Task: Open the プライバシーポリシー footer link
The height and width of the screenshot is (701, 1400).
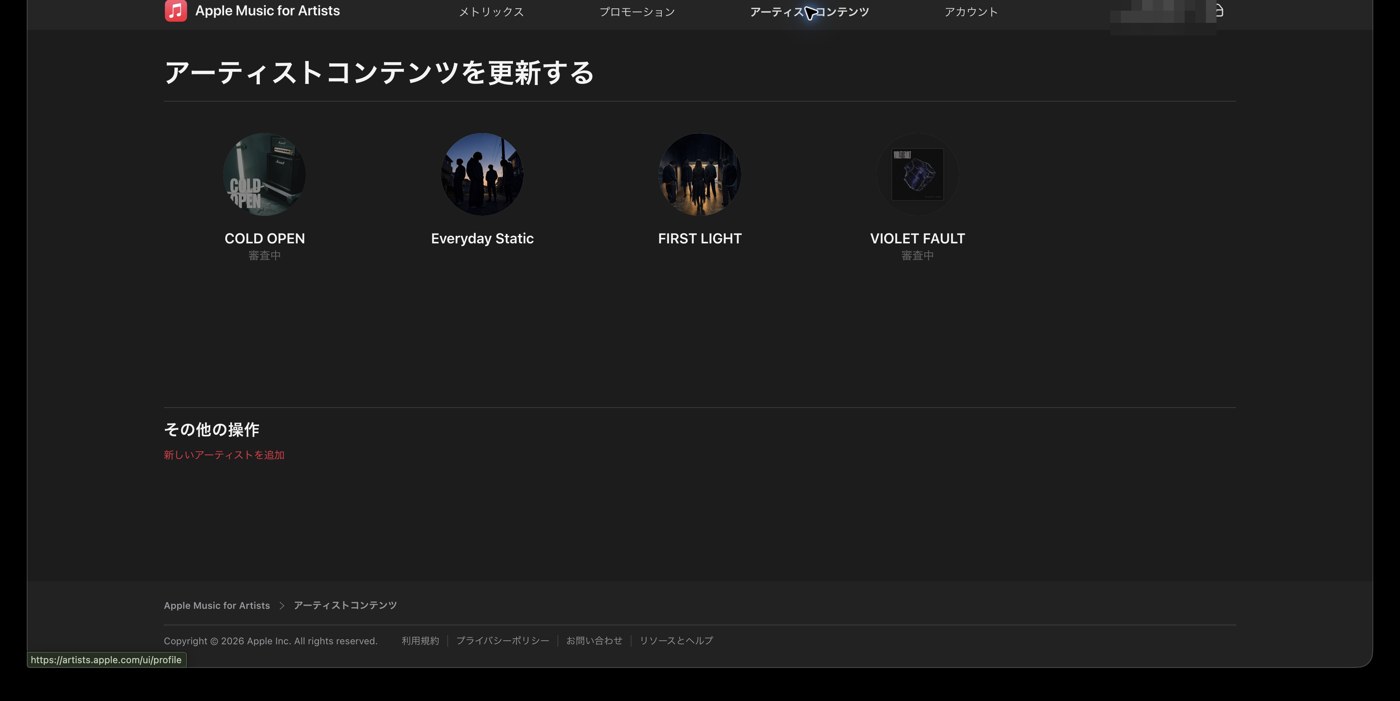Action: [502, 641]
